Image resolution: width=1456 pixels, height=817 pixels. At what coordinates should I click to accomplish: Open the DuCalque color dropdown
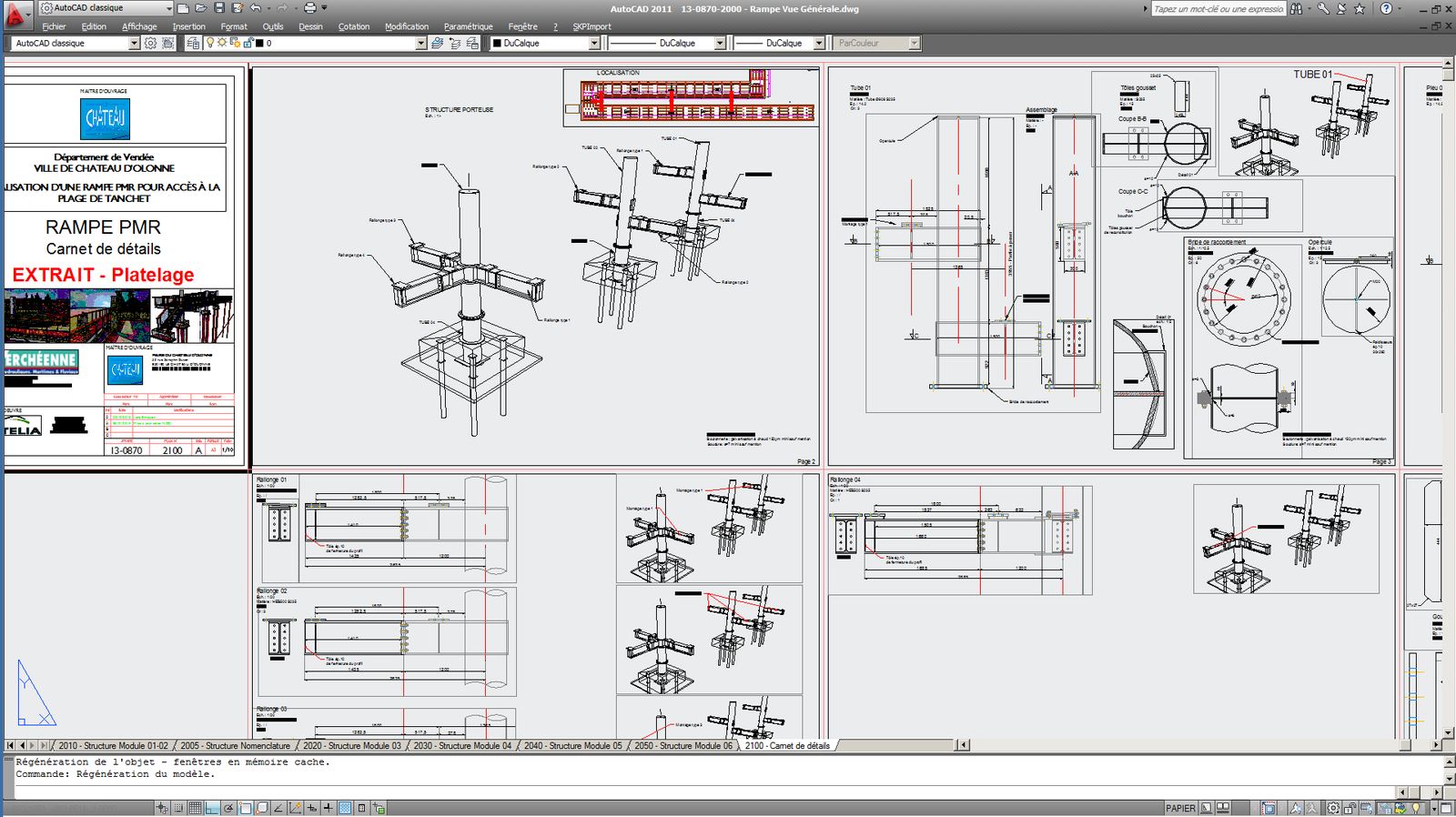594,43
